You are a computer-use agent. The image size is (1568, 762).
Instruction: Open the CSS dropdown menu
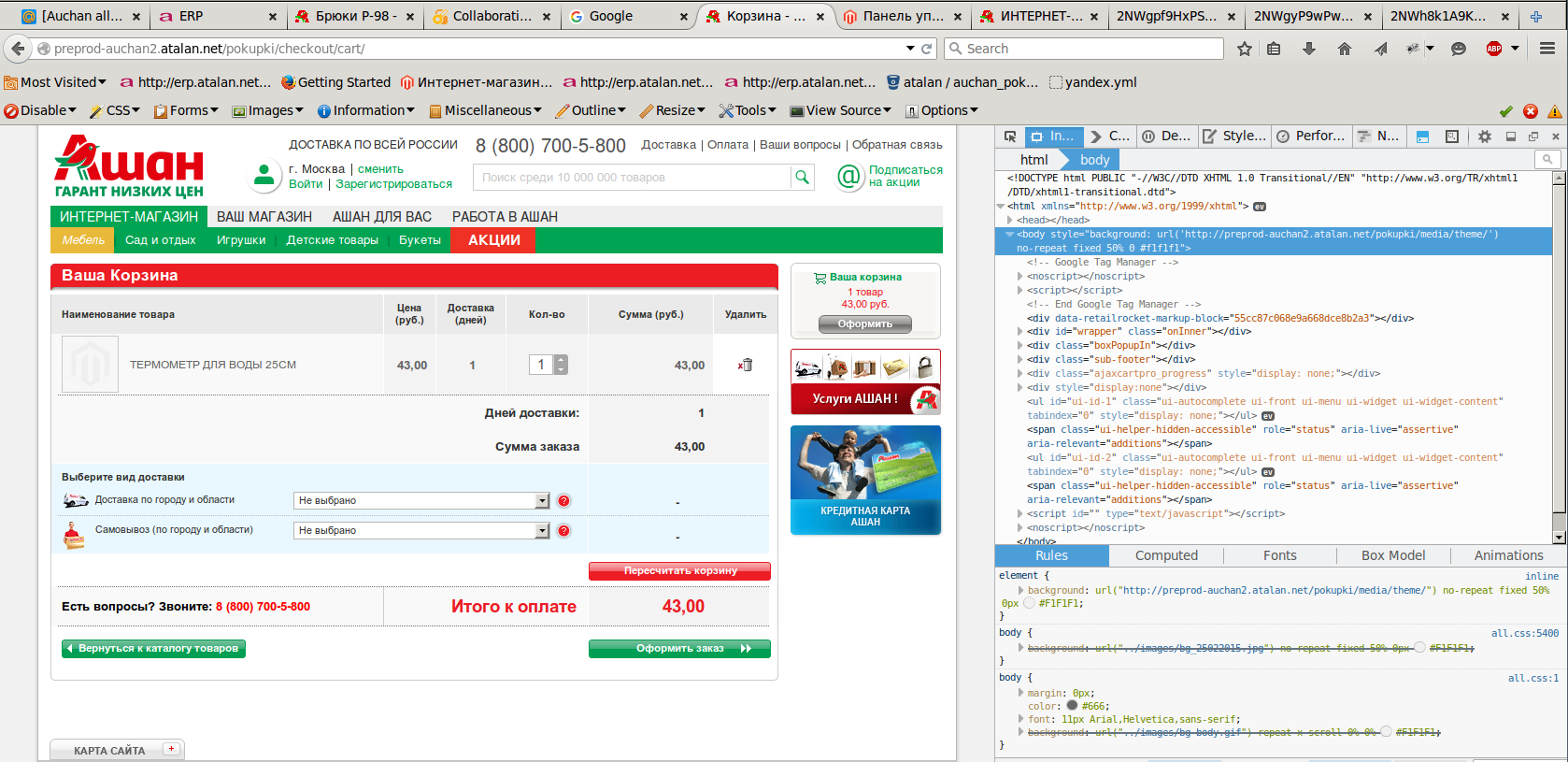115,110
